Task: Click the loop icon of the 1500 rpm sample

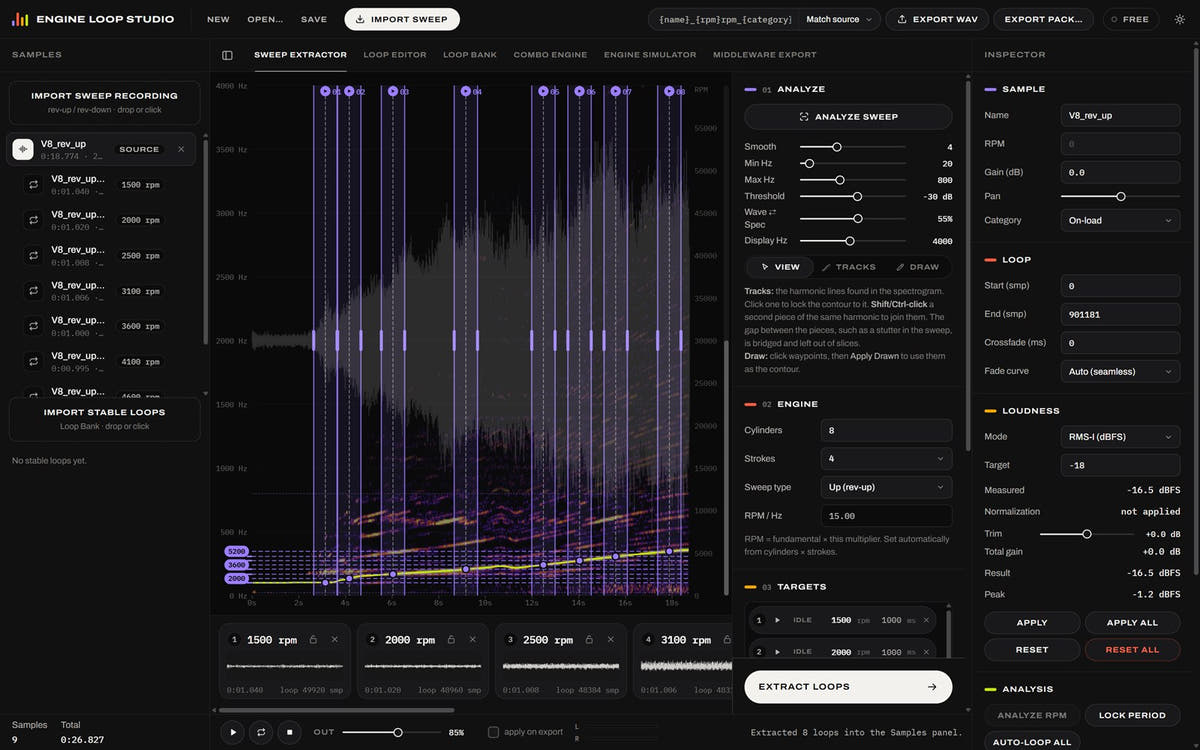Action: (33, 185)
